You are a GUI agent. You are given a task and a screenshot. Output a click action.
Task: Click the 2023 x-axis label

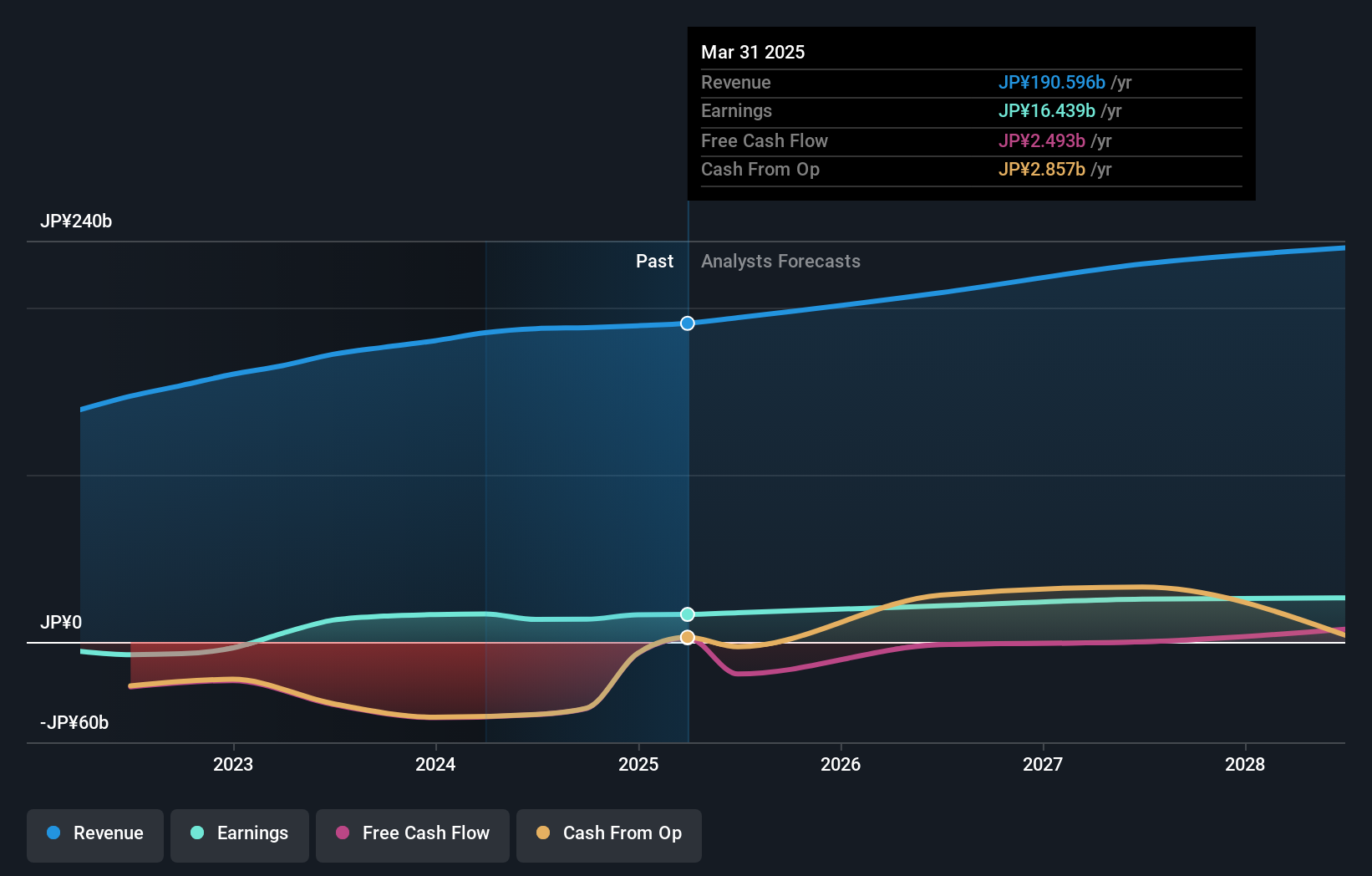[x=233, y=764]
